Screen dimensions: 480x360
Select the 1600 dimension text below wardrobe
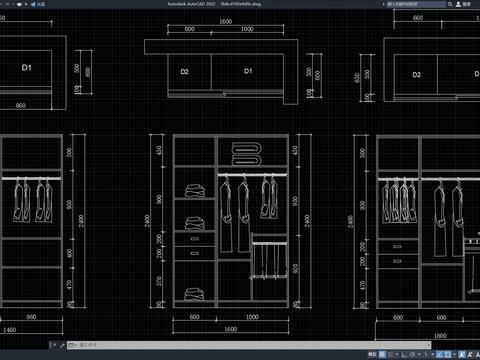tap(230, 329)
